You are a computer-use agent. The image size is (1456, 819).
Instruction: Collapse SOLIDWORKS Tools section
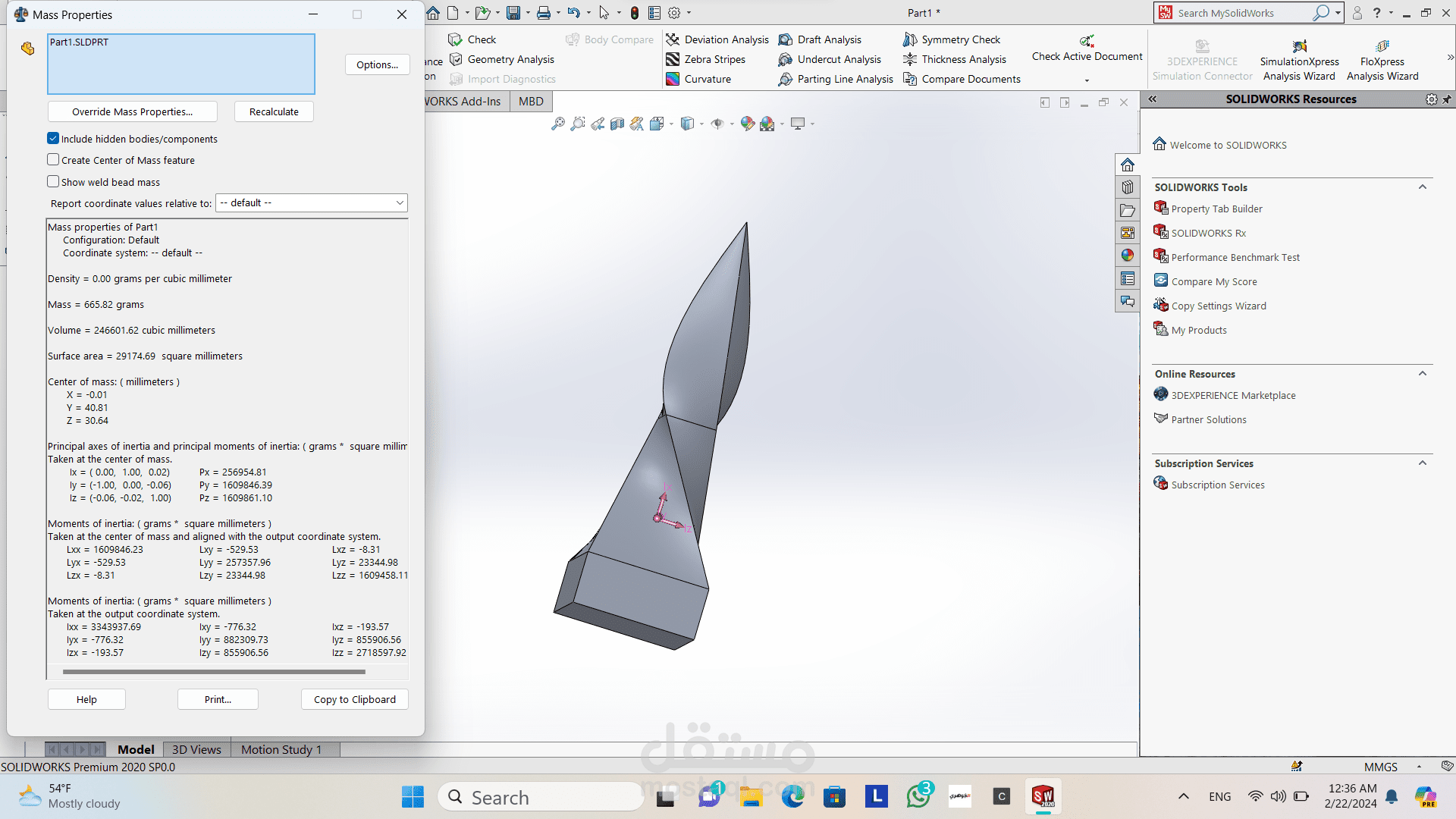click(1423, 187)
